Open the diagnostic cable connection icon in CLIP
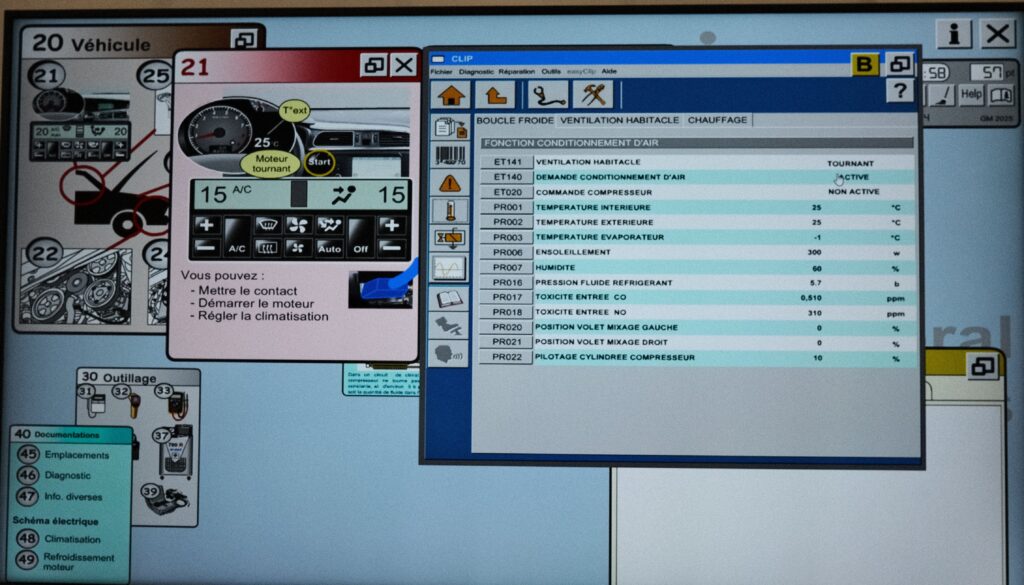1024x585 pixels. click(547, 95)
